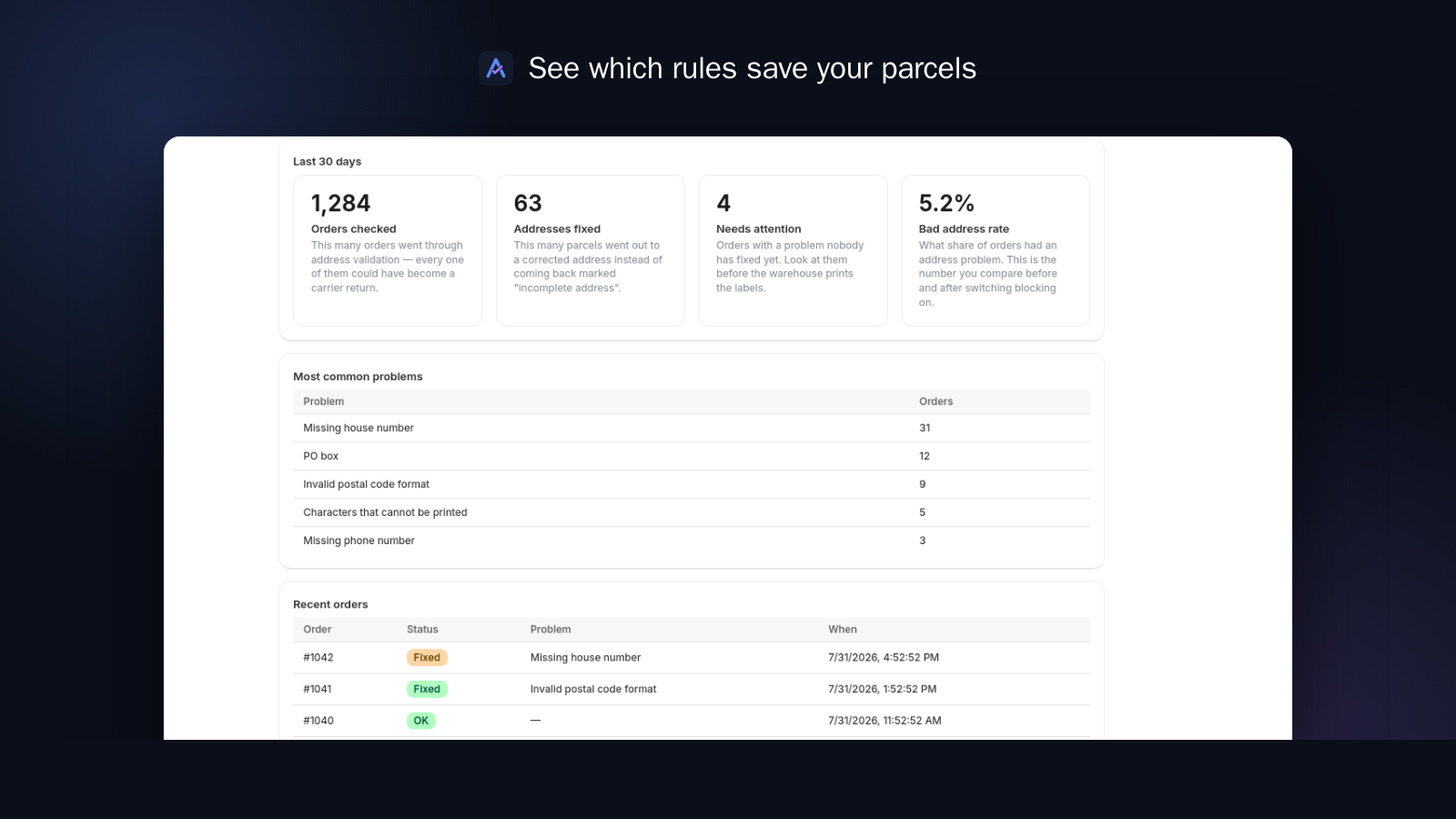Image resolution: width=1456 pixels, height=819 pixels.
Task: Select the Needs attention card
Action: (793, 250)
